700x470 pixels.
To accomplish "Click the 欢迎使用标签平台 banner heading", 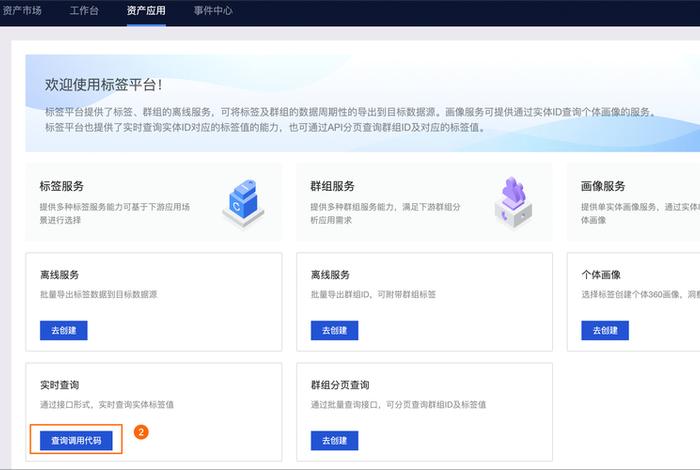I will click(x=104, y=85).
